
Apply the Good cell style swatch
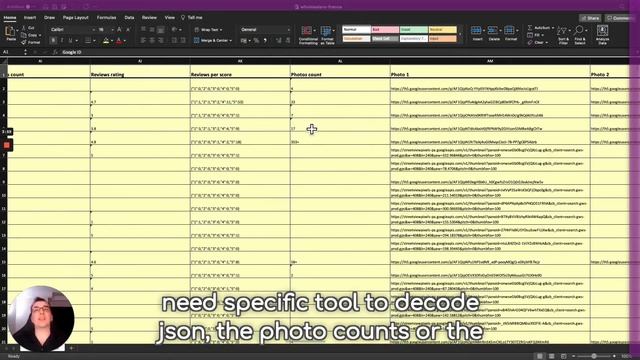[x=413, y=30]
